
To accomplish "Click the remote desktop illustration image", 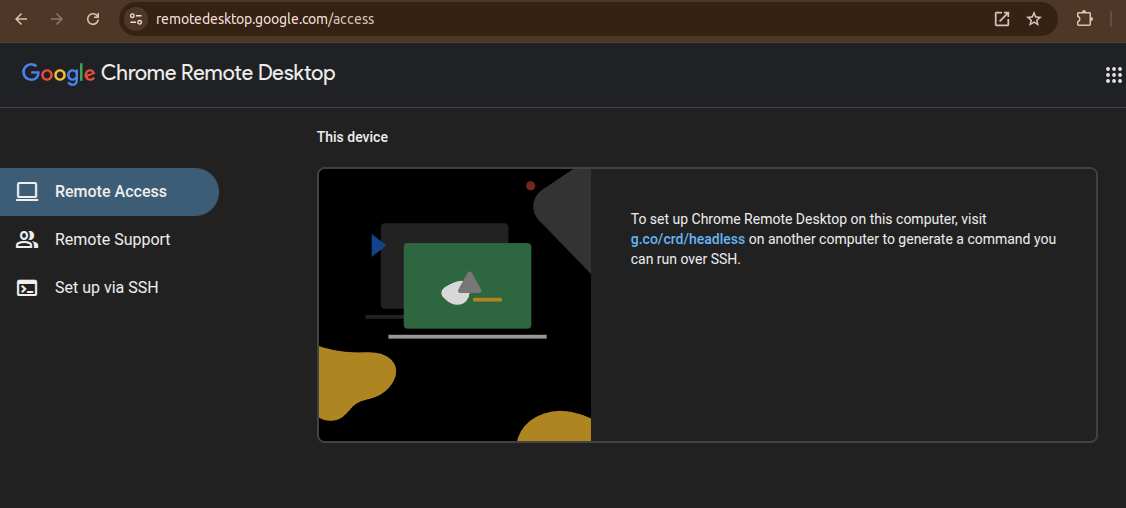I will point(455,305).
